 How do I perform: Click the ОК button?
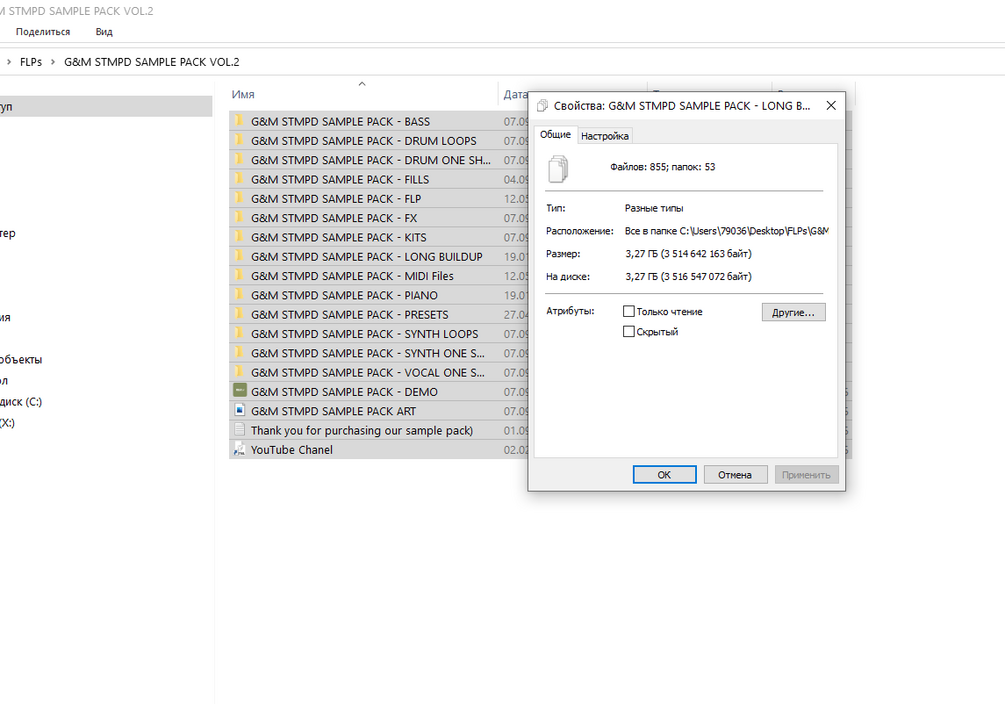pyautogui.click(x=664, y=474)
